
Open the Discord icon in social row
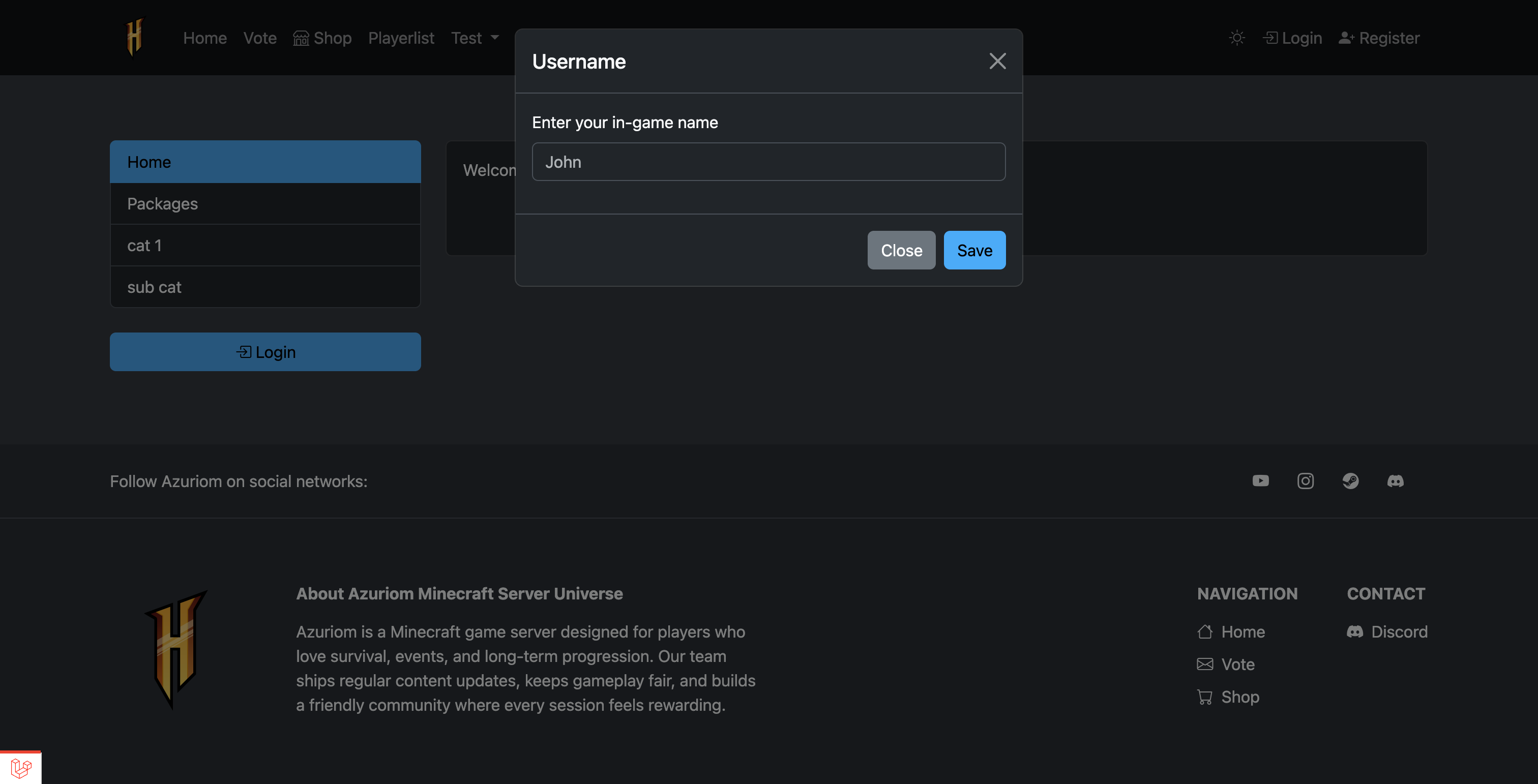tap(1395, 481)
